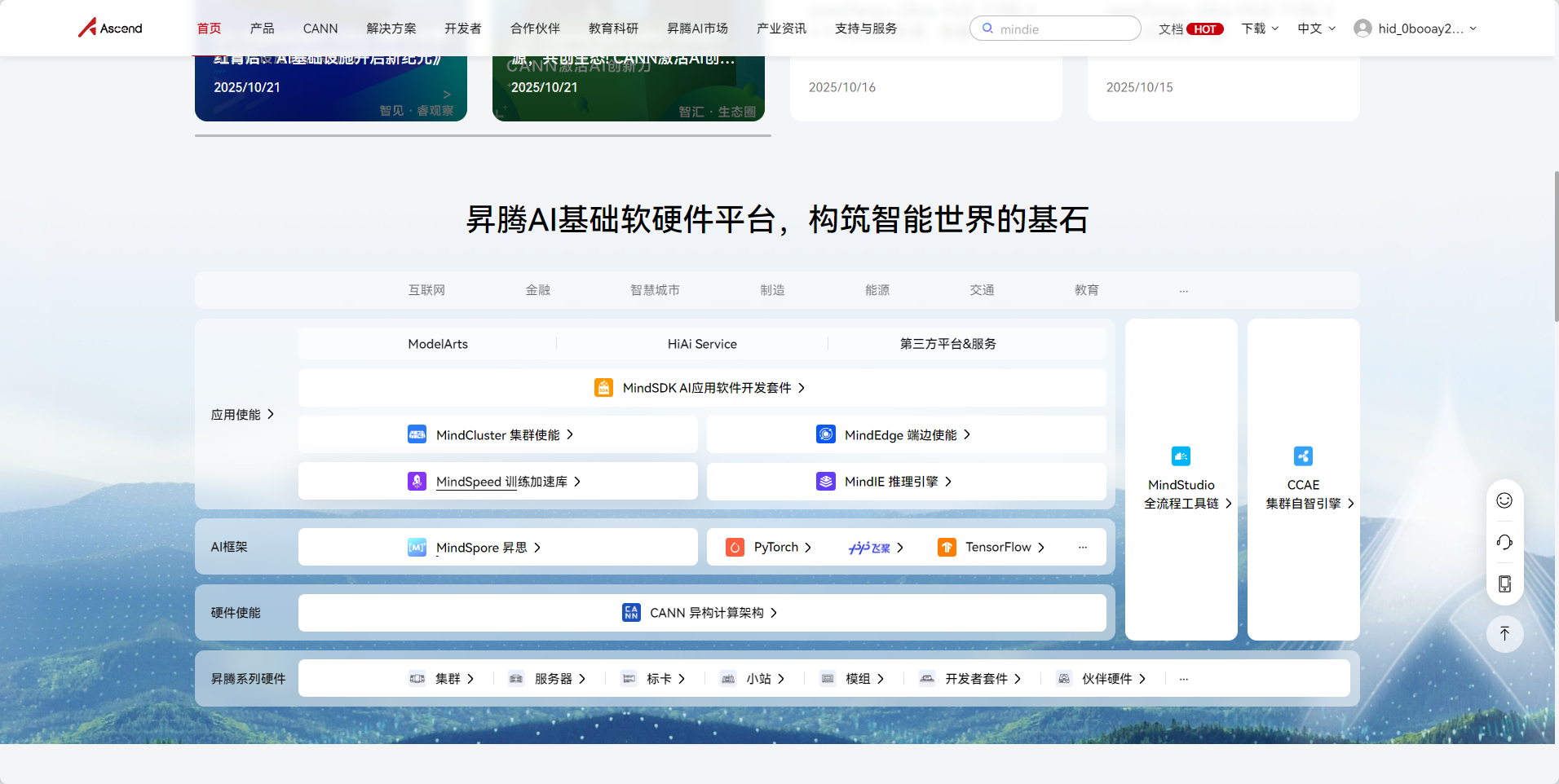Click the PyTorch flame icon
Screen dimensions: 1559x784
coord(735,548)
